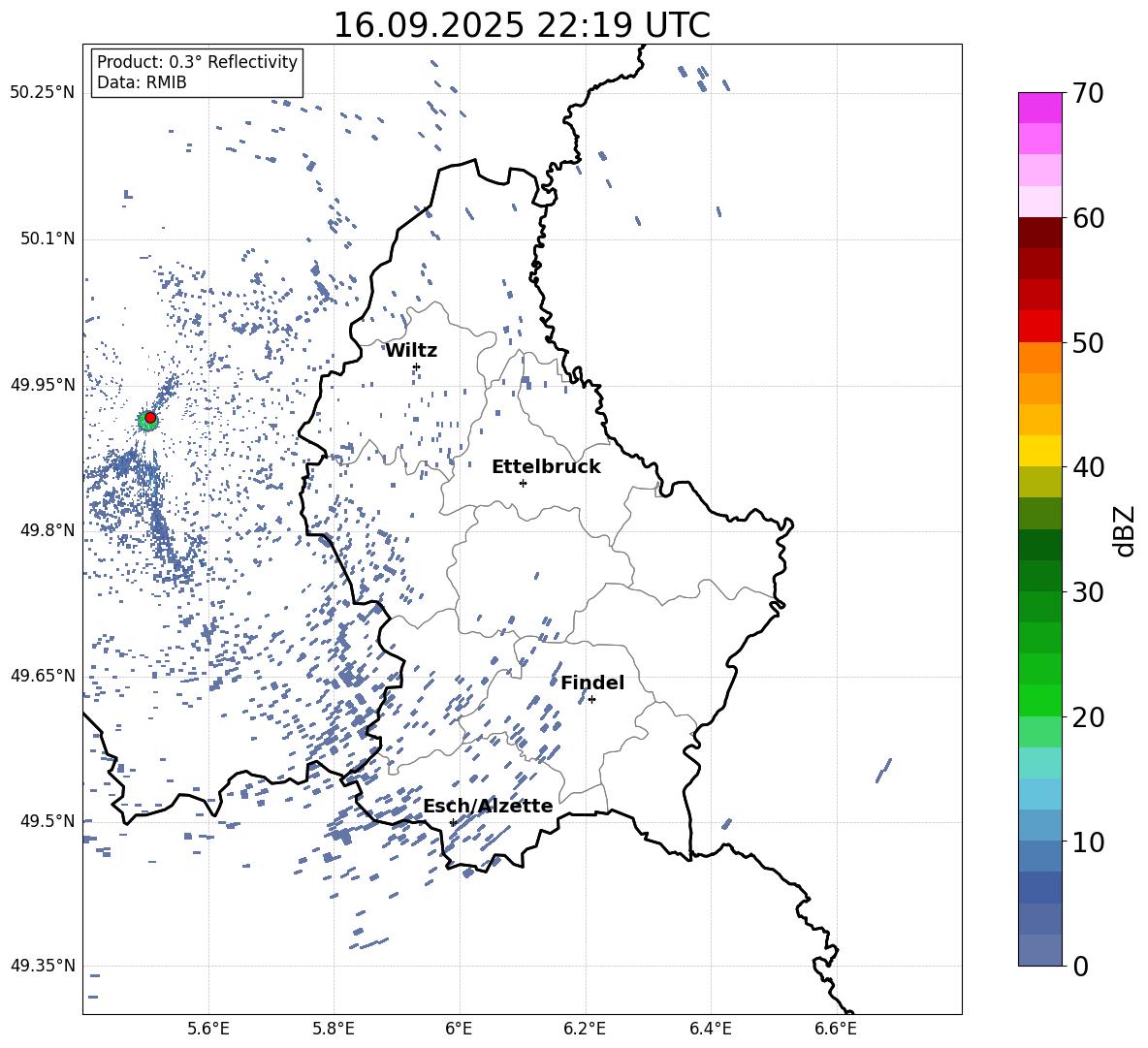This screenshot has height=1048, width=1148.
Task: Click the Esch/Alzette station cross marker
Action: pos(453,822)
